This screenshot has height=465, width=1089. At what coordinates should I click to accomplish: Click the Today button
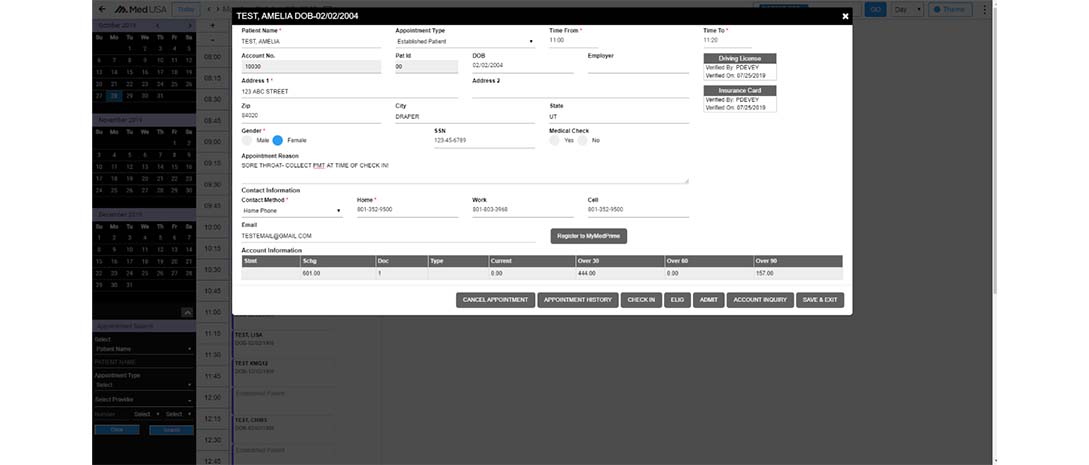point(185,9)
